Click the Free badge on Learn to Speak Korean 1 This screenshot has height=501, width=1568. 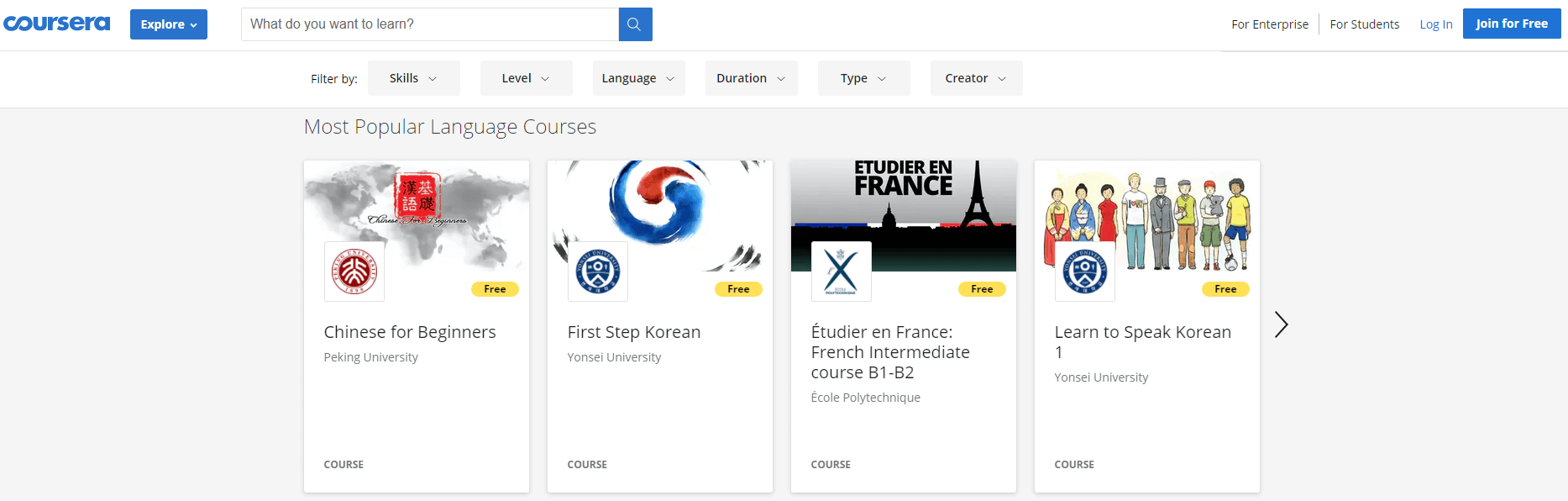pyautogui.click(x=1226, y=289)
